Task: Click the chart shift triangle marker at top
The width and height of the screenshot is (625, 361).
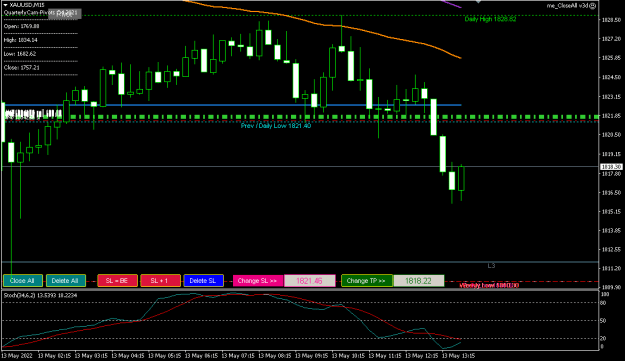Action: pos(478,2)
